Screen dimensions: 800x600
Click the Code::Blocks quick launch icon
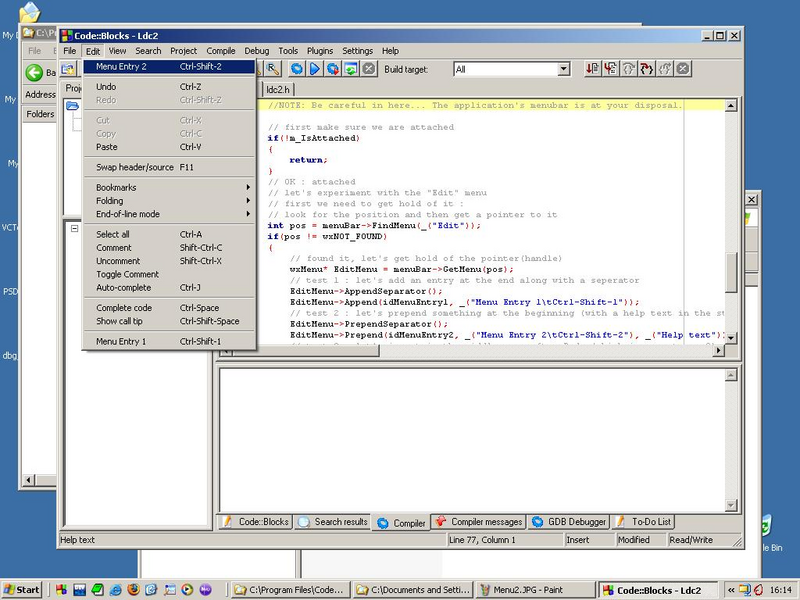[x=61, y=590]
